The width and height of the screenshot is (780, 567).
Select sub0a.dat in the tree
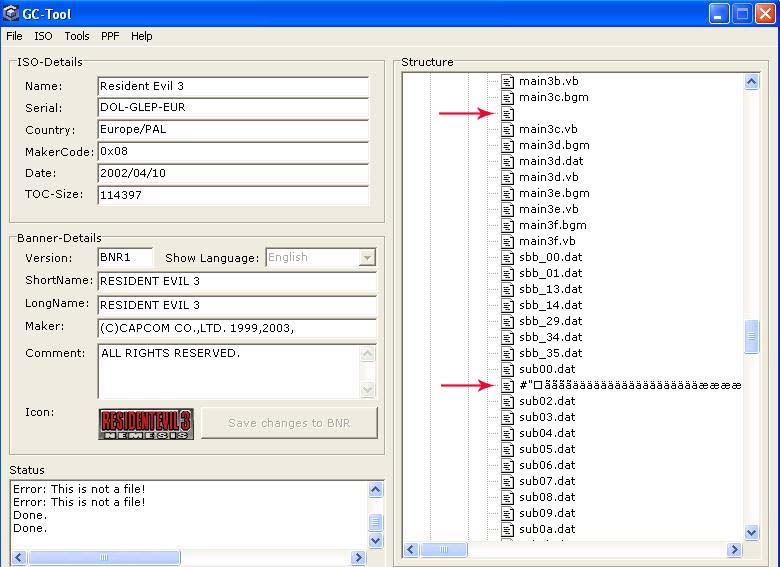pos(547,529)
